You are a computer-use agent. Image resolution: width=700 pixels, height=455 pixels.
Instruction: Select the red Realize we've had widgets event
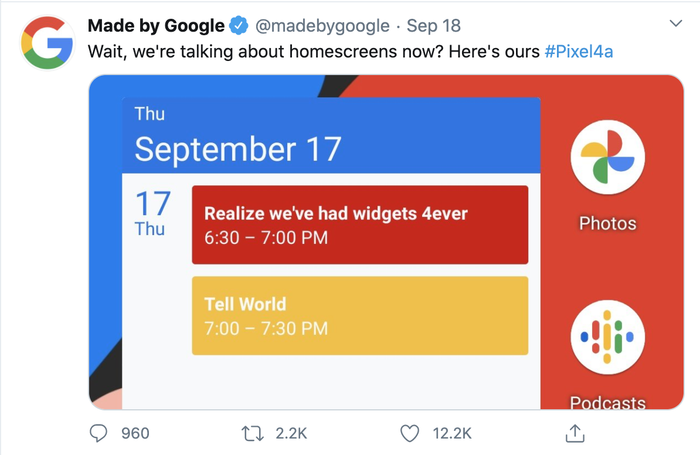360,224
